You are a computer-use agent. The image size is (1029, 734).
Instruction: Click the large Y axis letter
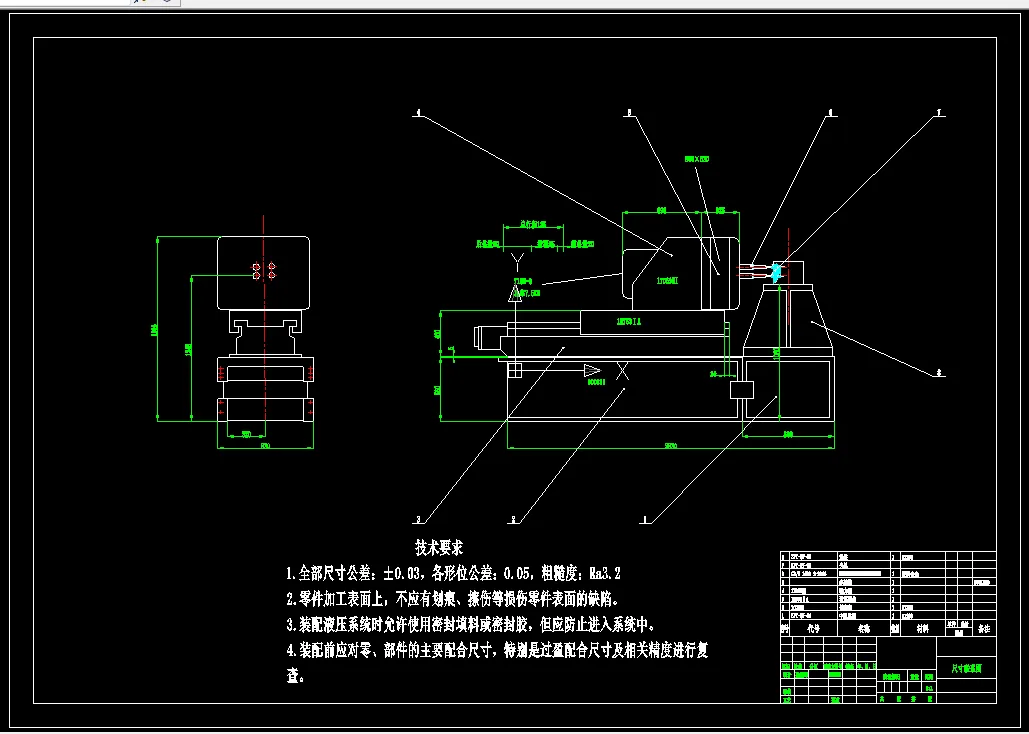click(518, 261)
